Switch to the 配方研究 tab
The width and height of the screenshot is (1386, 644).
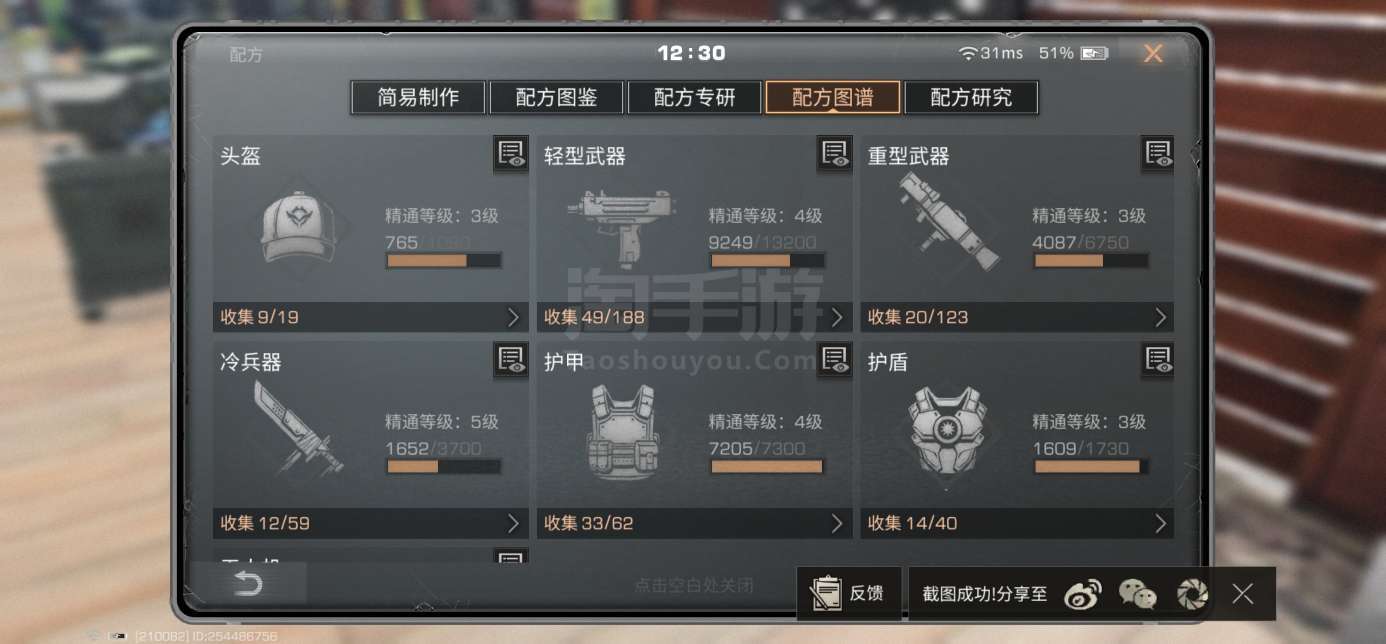coord(971,98)
